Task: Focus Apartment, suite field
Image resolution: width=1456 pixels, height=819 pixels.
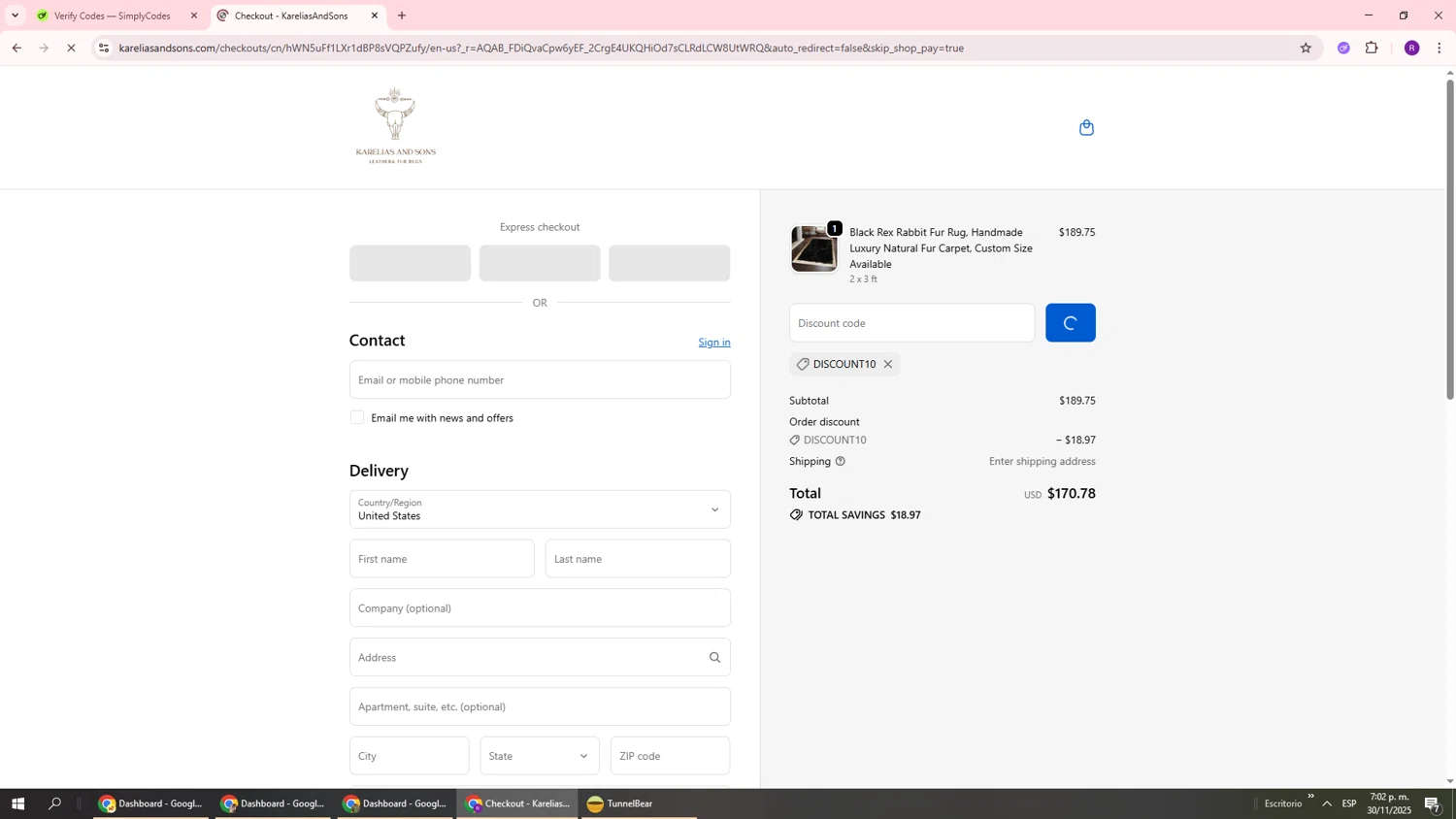Action: (x=540, y=706)
